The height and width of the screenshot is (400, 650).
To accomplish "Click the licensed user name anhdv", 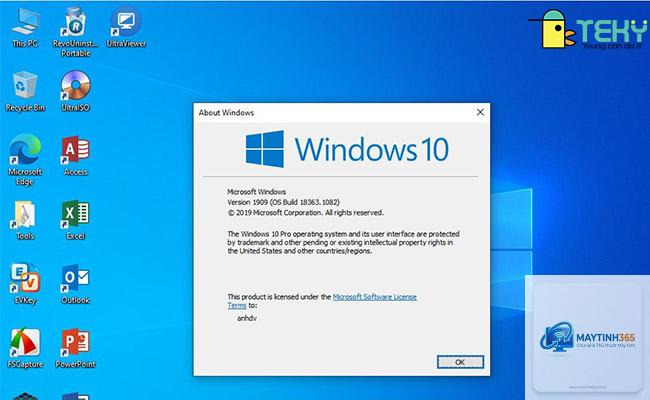I will (x=247, y=318).
